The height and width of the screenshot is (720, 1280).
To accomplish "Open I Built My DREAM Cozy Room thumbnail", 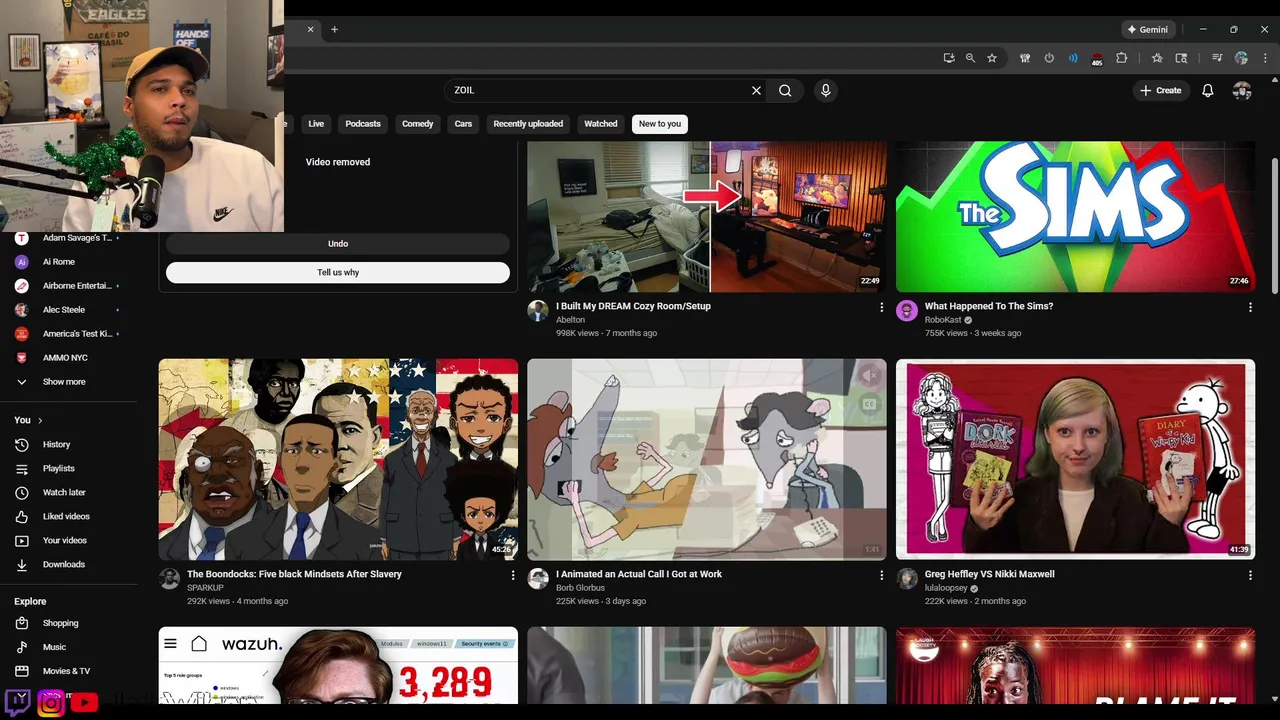I will [707, 216].
